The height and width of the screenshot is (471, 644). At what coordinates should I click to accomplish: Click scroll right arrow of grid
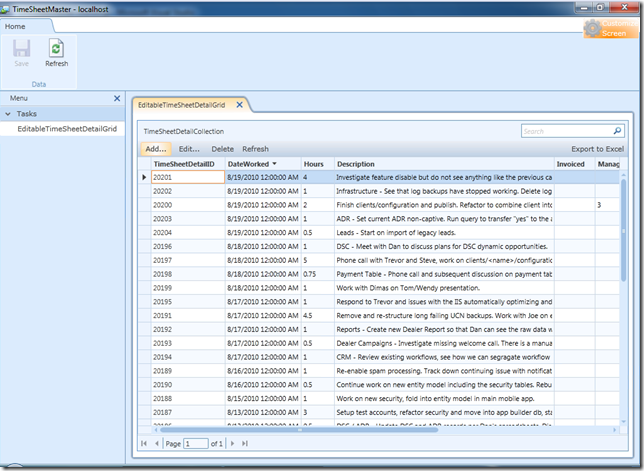point(615,430)
